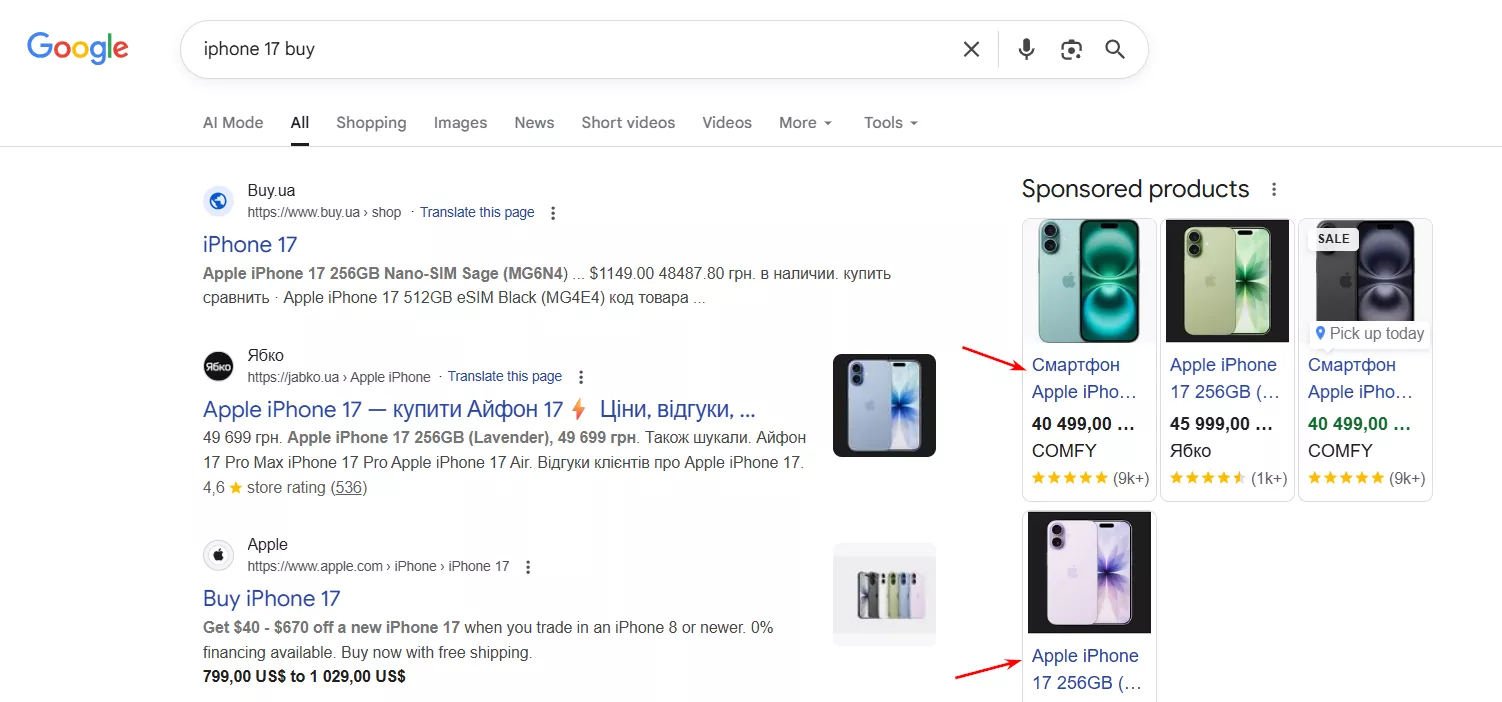The height and width of the screenshot is (702, 1502).
Task: Open the green iPhone Ябко product thumbnail
Action: tap(1227, 281)
